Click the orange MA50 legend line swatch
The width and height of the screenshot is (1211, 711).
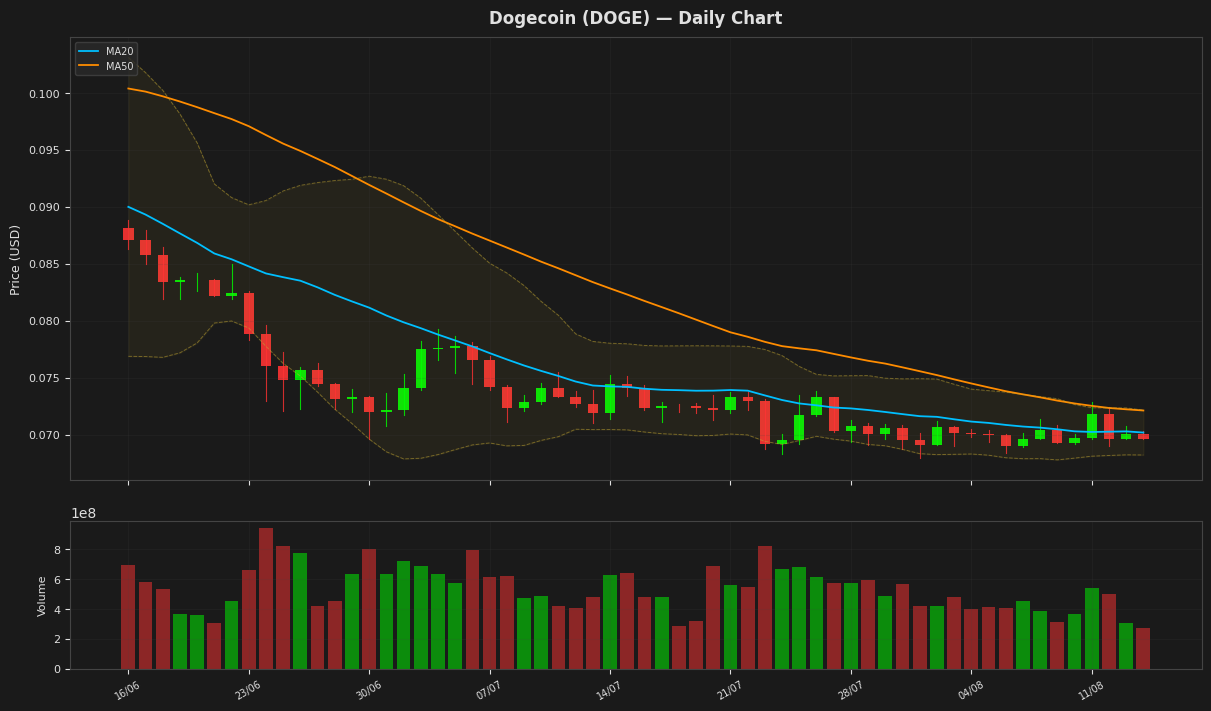point(88,66)
